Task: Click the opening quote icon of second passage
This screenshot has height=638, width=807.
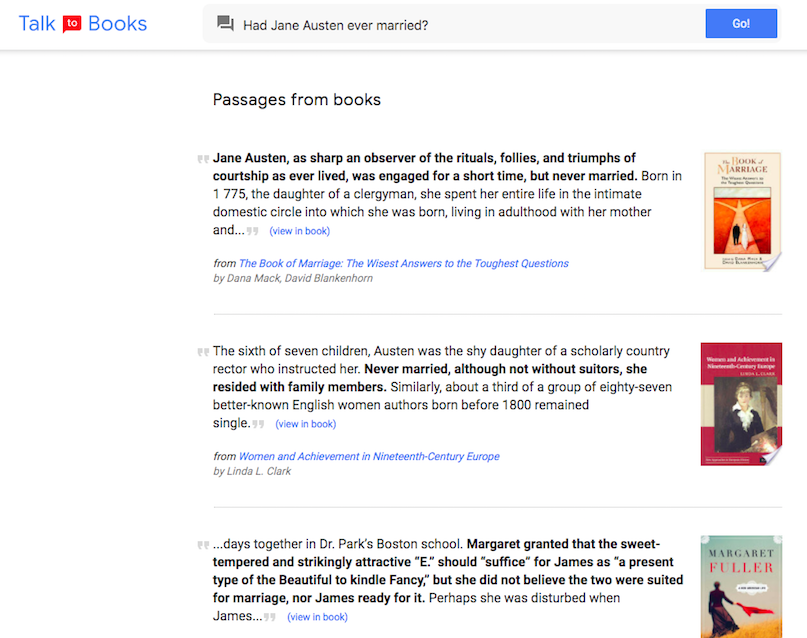Action: coord(203,352)
